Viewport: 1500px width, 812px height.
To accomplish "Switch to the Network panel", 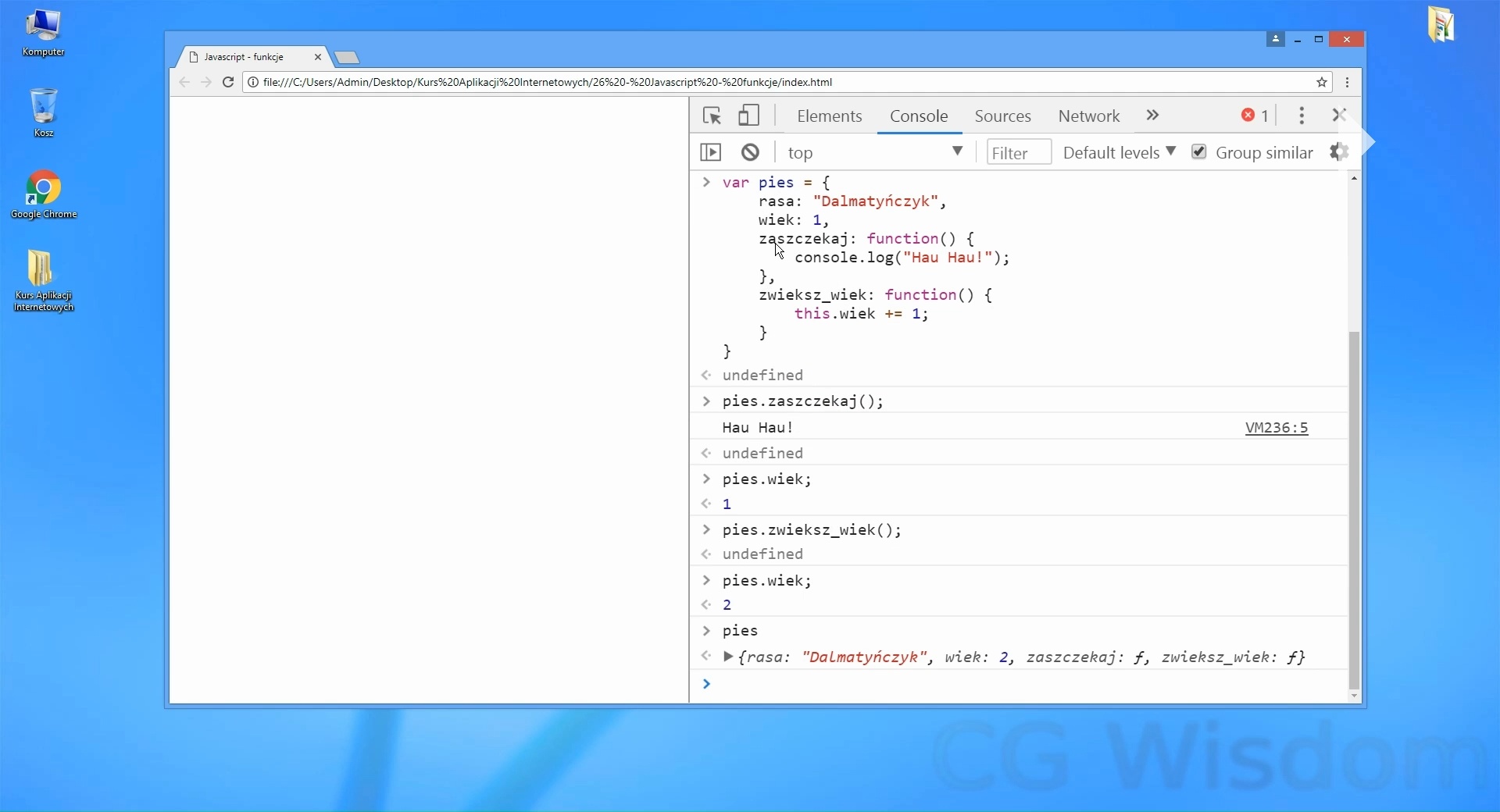I will tap(1088, 116).
